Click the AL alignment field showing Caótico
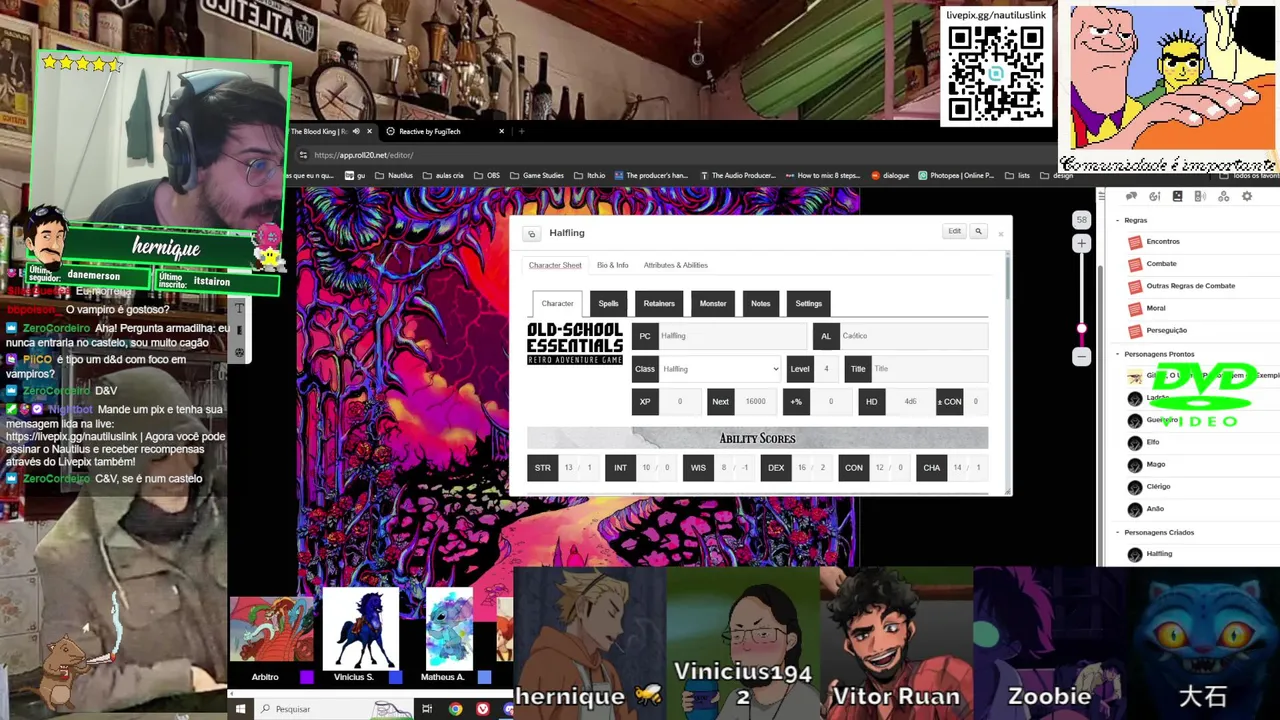The height and width of the screenshot is (720, 1280). [x=913, y=336]
